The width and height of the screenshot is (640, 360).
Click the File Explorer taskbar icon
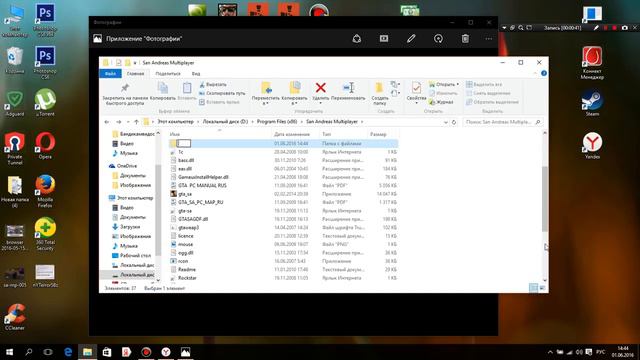click(87, 352)
